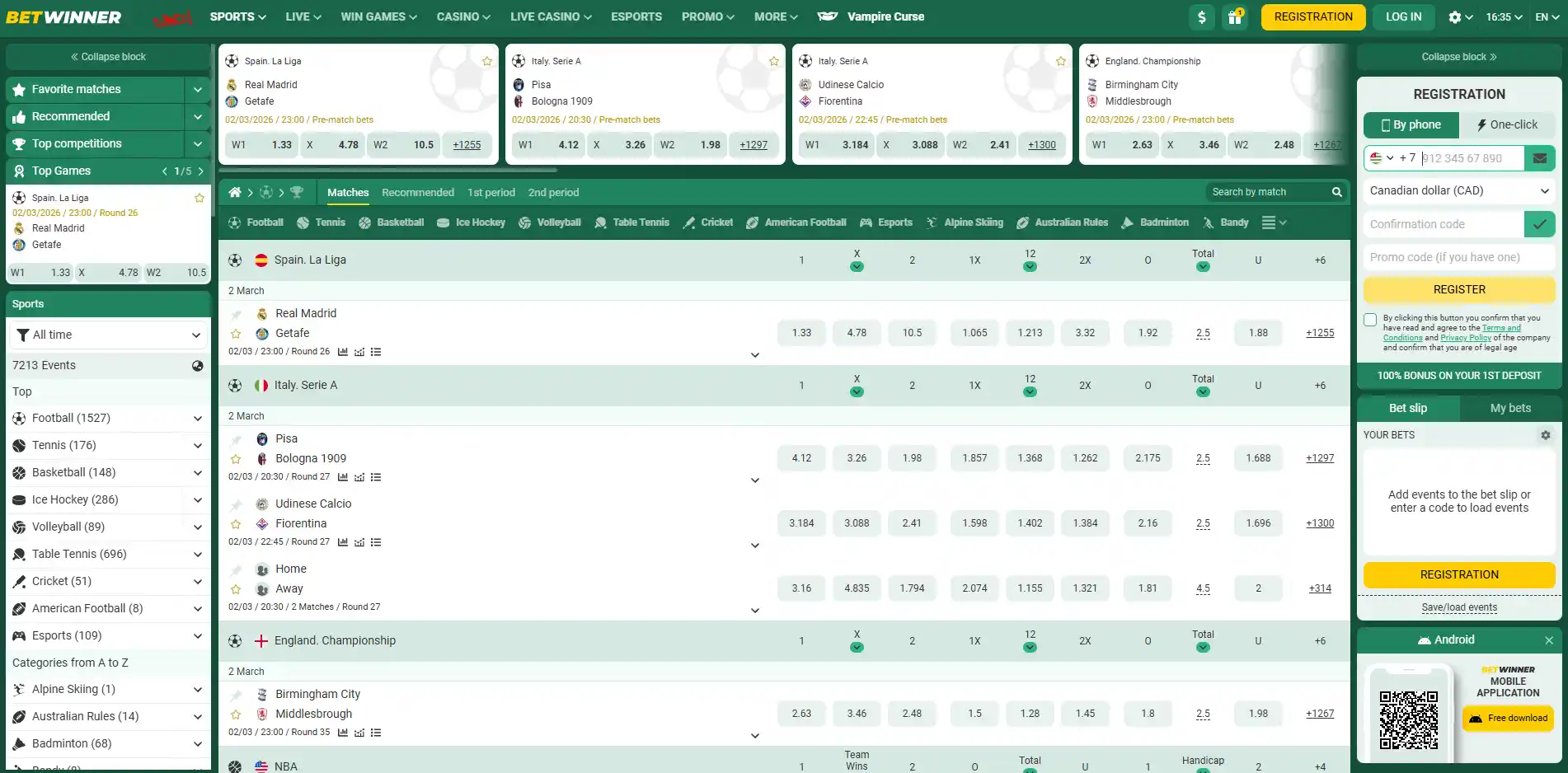Star the Middlesbrough match in list
This screenshot has height=773, width=1568.
pyautogui.click(x=236, y=714)
